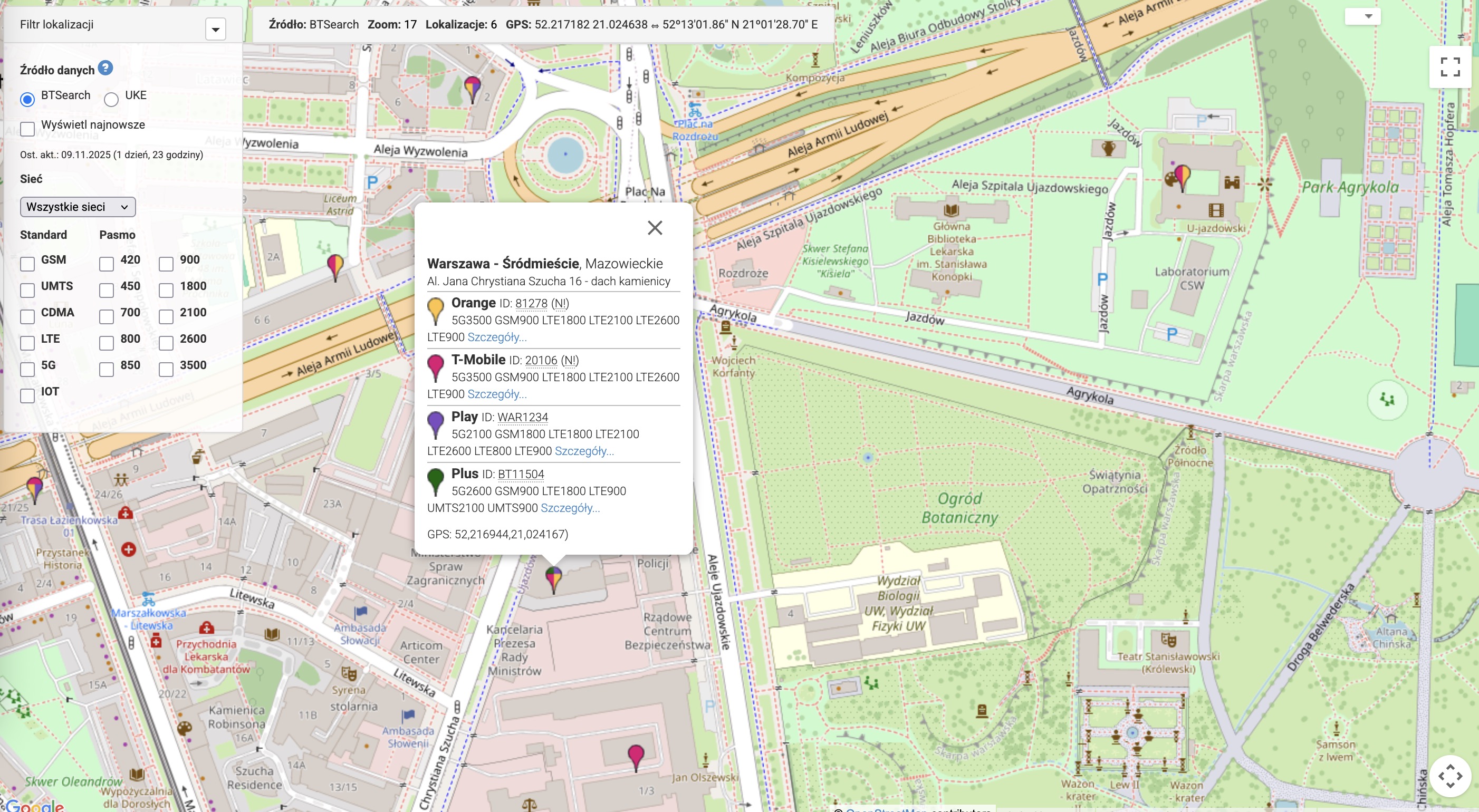Image resolution: width=1479 pixels, height=812 pixels.
Task: Enable the LTE standard checkbox
Action: pyautogui.click(x=27, y=343)
